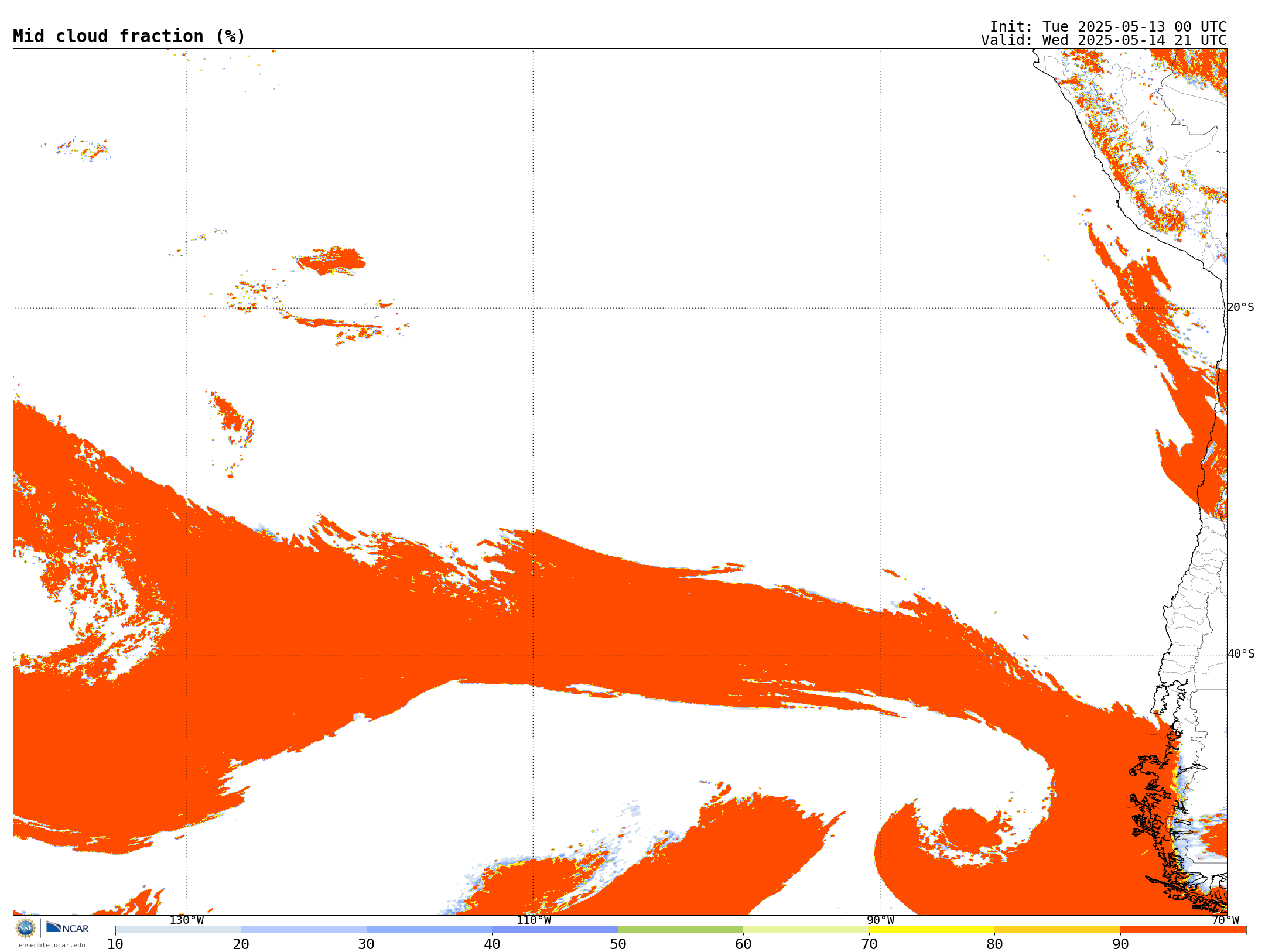Screen dimensions: 1265x952
Task: Click the 'Init: Tue 2025-05-13 00 UTC' text
Action: coord(1108,27)
